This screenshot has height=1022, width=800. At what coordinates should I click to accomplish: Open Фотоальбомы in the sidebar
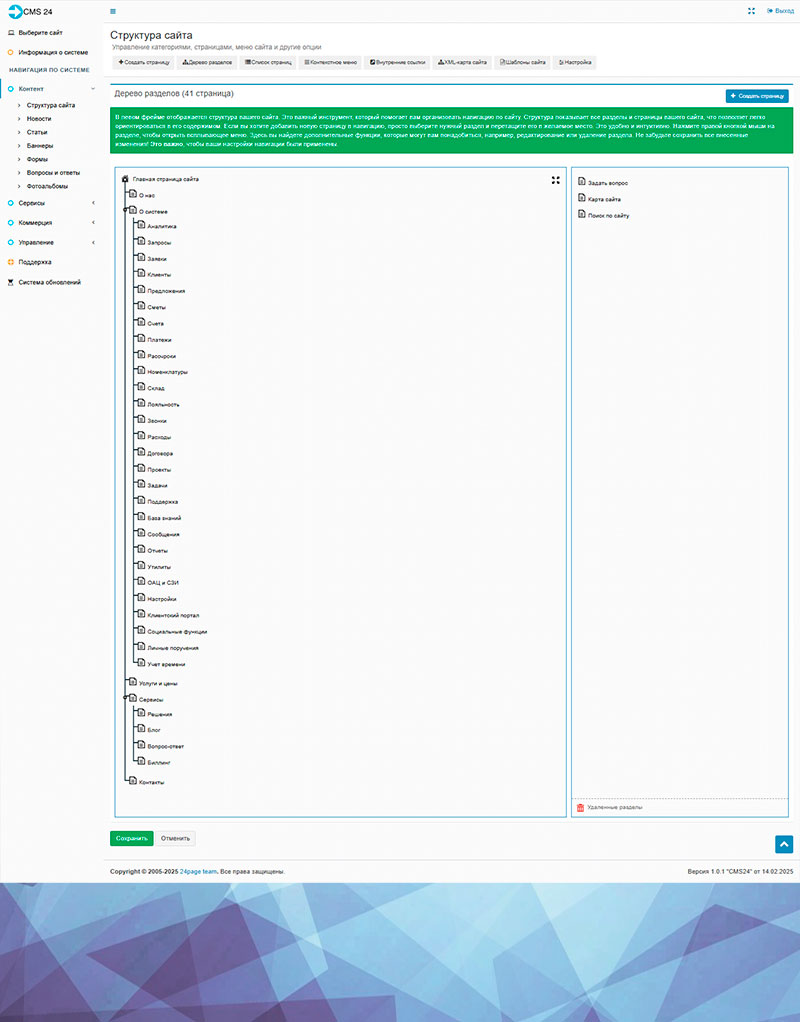coord(48,186)
